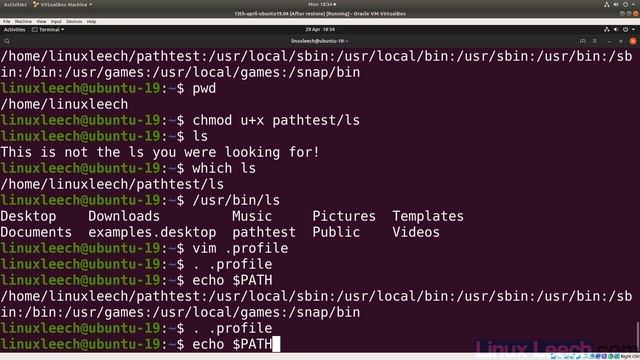Close the terminal with the orange button
This screenshot has width=640, height=360.
coord(633,41)
